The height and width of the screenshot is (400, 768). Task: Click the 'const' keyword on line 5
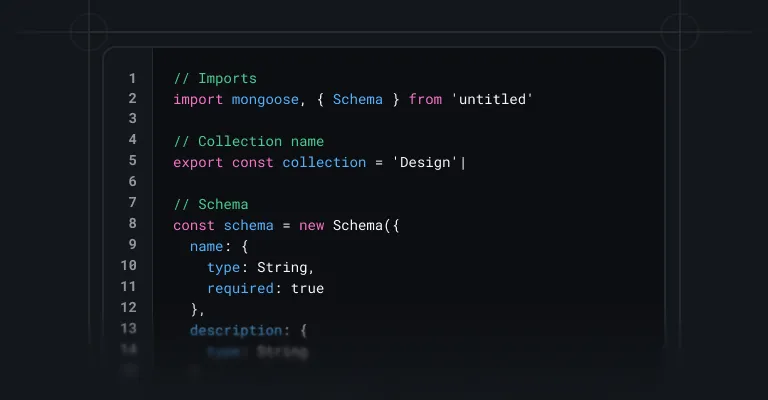point(252,163)
